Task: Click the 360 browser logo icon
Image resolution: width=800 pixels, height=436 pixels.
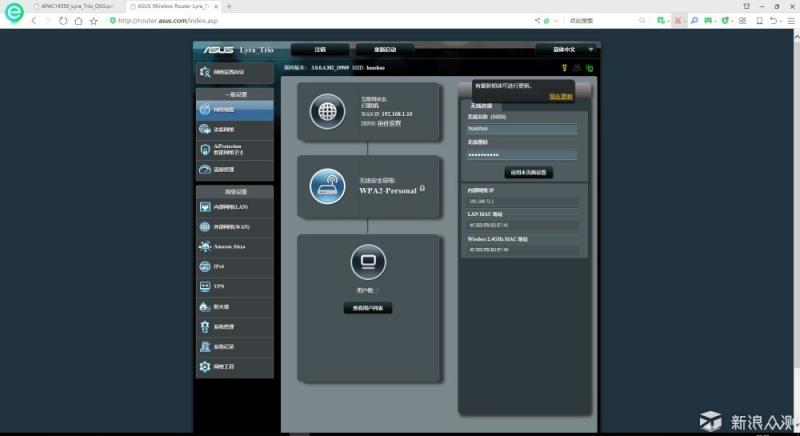Action: pos(14,13)
